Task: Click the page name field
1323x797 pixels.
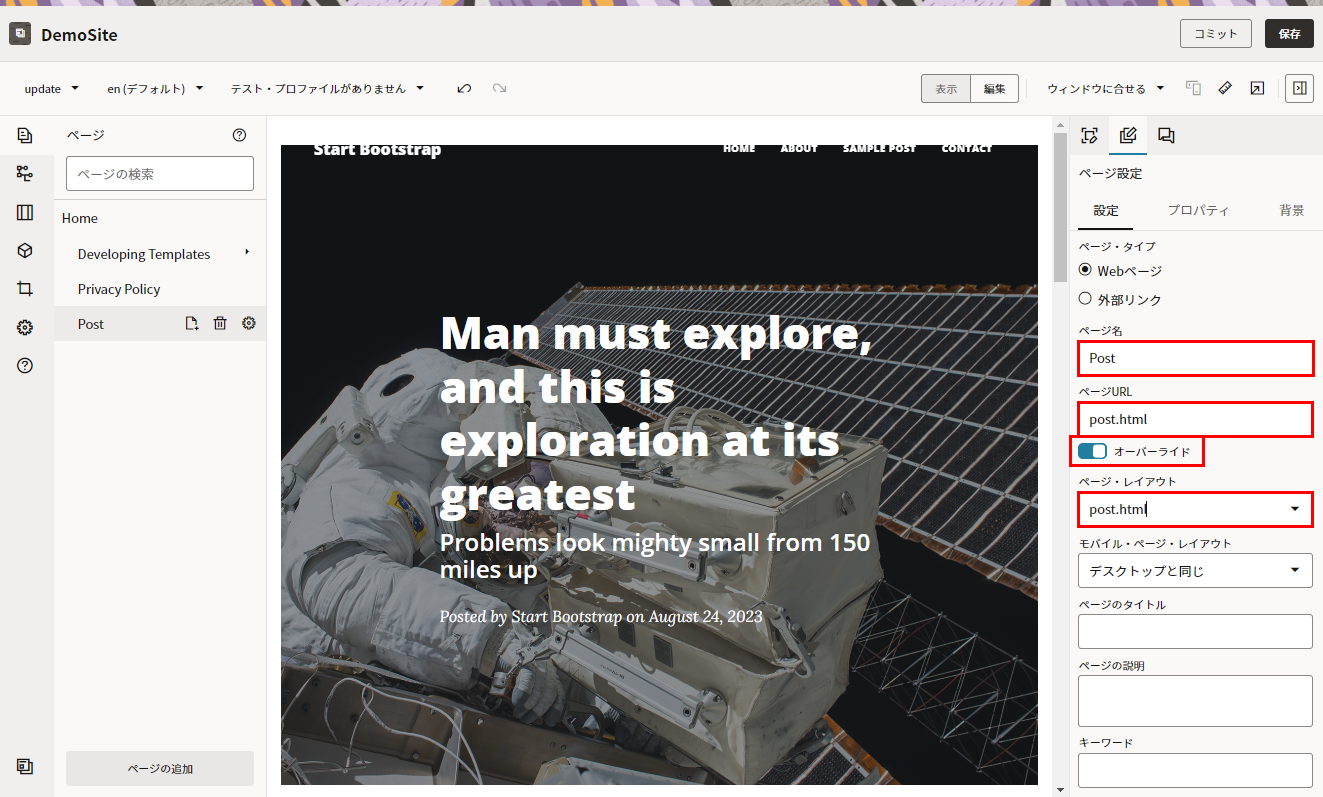Action: (x=1195, y=358)
